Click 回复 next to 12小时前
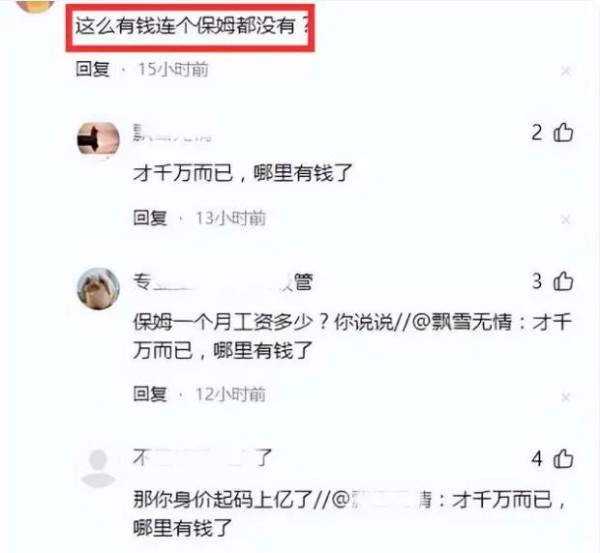Viewport: 600px width, 553px height. pyautogui.click(x=150, y=394)
